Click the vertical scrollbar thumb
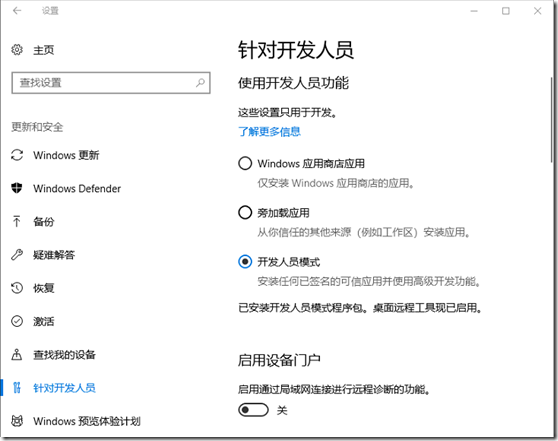This screenshot has height=441, width=558. click(x=552, y=119)
